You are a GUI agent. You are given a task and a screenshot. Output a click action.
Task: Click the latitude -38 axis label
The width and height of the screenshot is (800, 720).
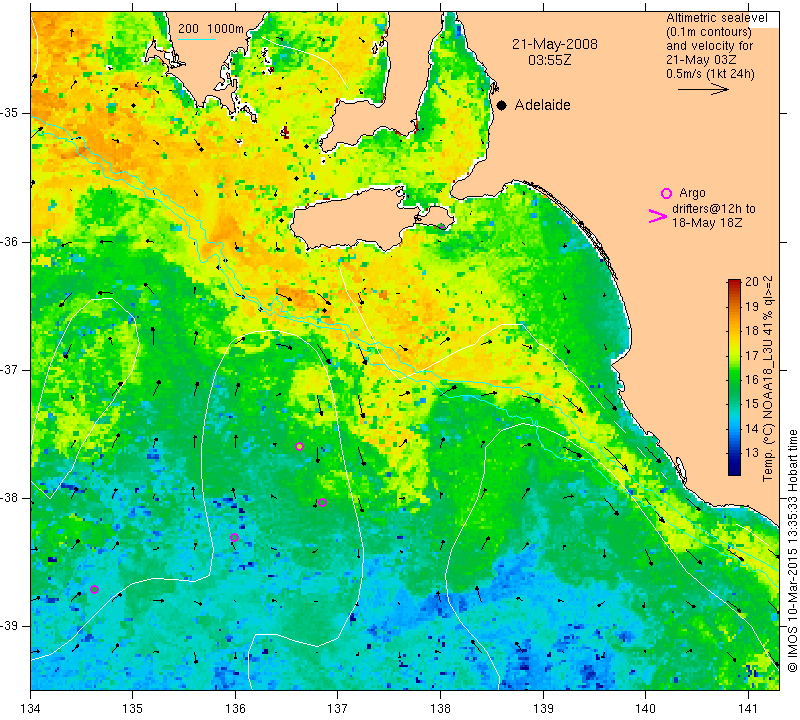tap(10, 498)
